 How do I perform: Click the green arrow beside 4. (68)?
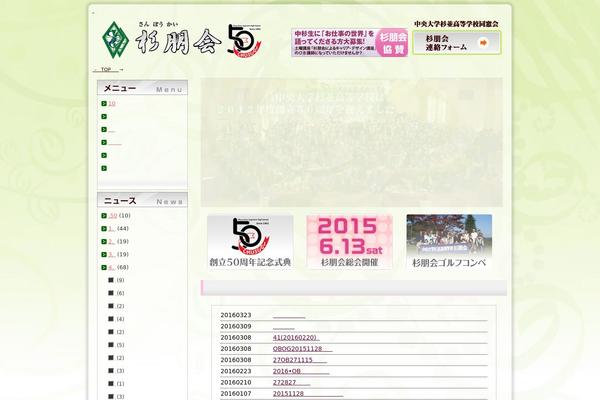104,268
